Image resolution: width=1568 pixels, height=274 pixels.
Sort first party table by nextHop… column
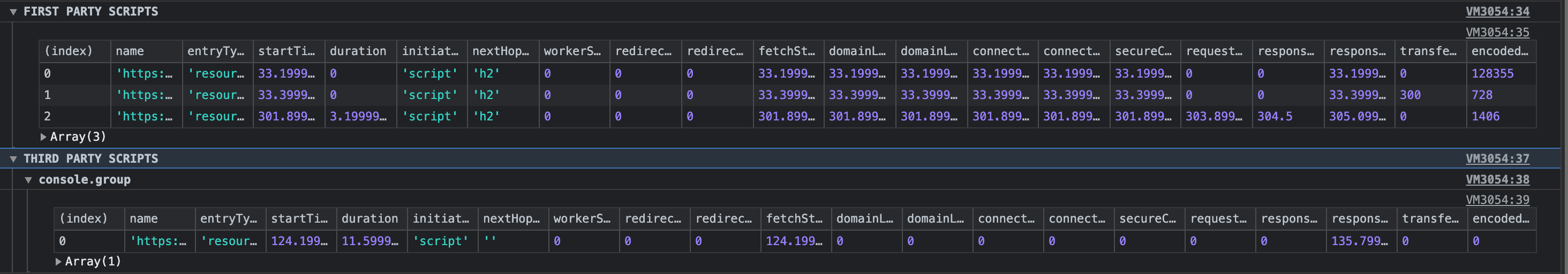tap(503, 51)
